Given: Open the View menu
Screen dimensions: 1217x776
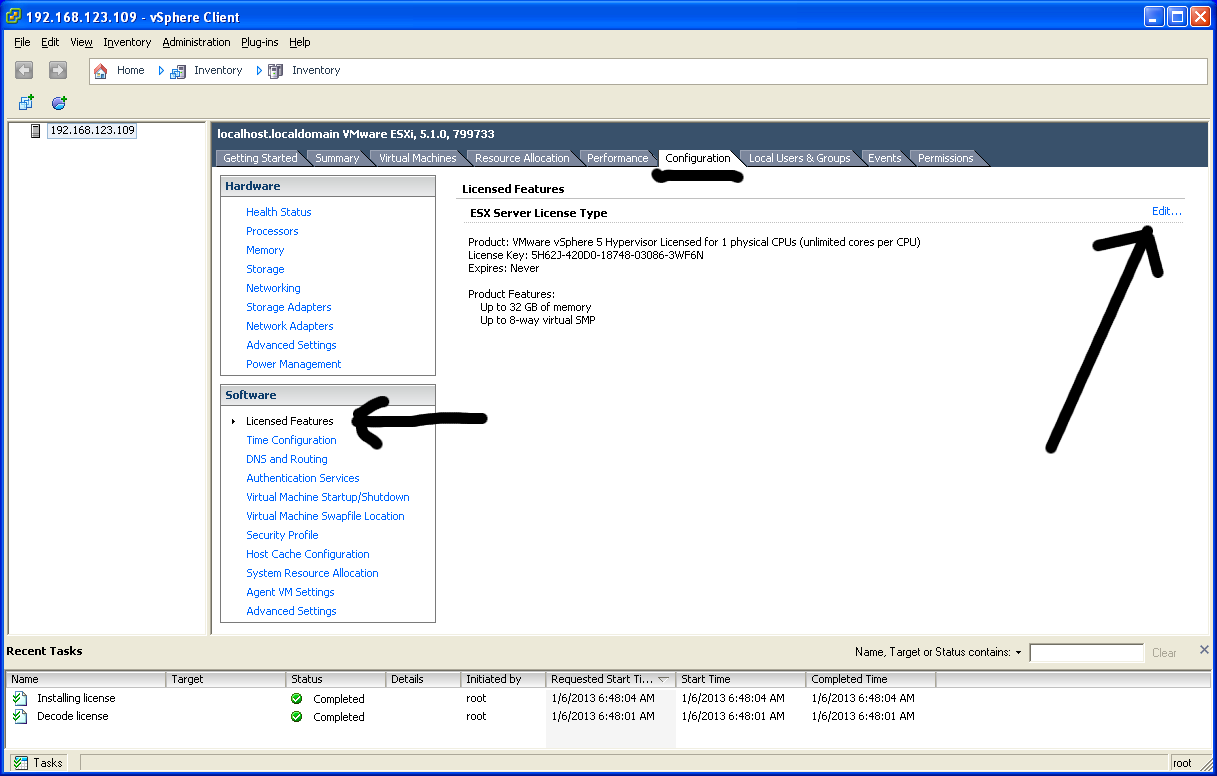Looking at the screenshot, I should click(x=82, y=42).
